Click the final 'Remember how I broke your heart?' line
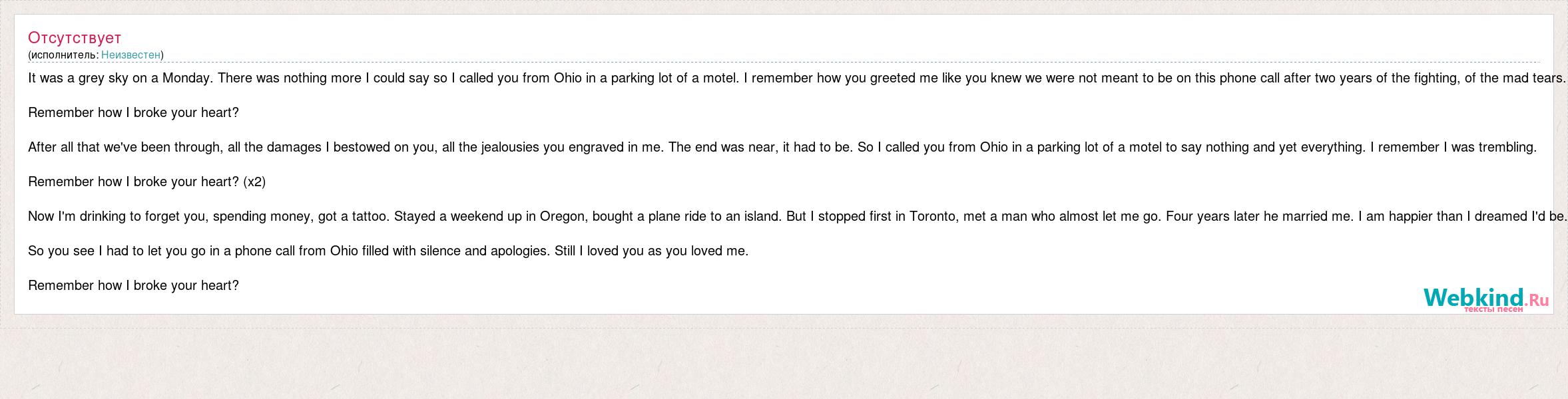The width and height of the screenshot is (1568, 399). 133,285
